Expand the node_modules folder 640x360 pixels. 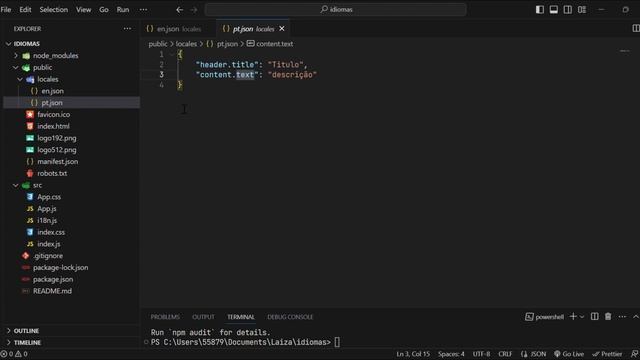coord(55,56)
